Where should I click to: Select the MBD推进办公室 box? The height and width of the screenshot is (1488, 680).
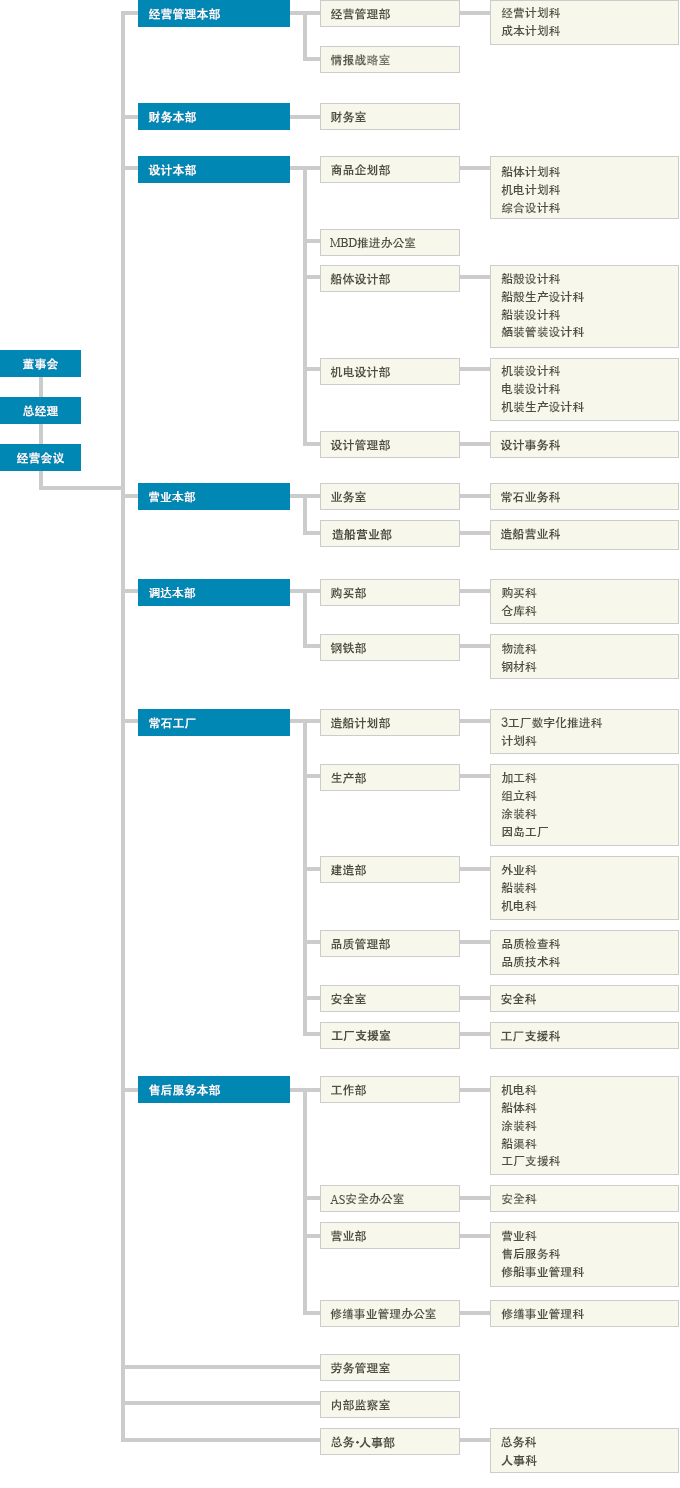pyautogui.click(x=389, y=243)
